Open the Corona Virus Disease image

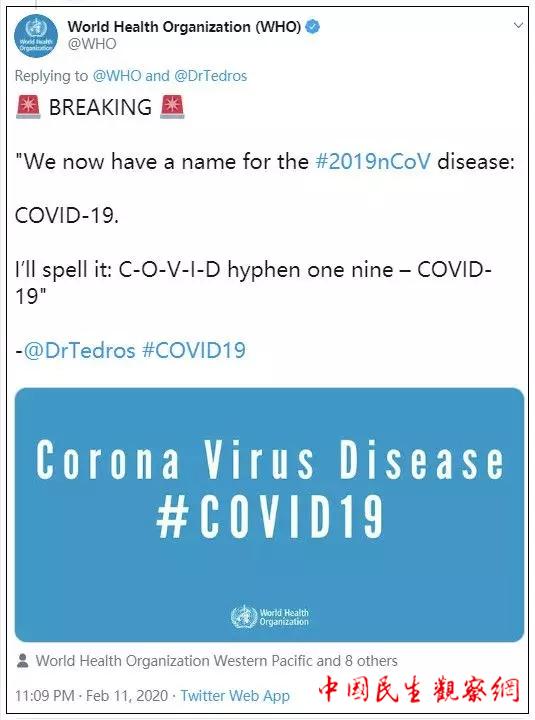coord(269,515)
